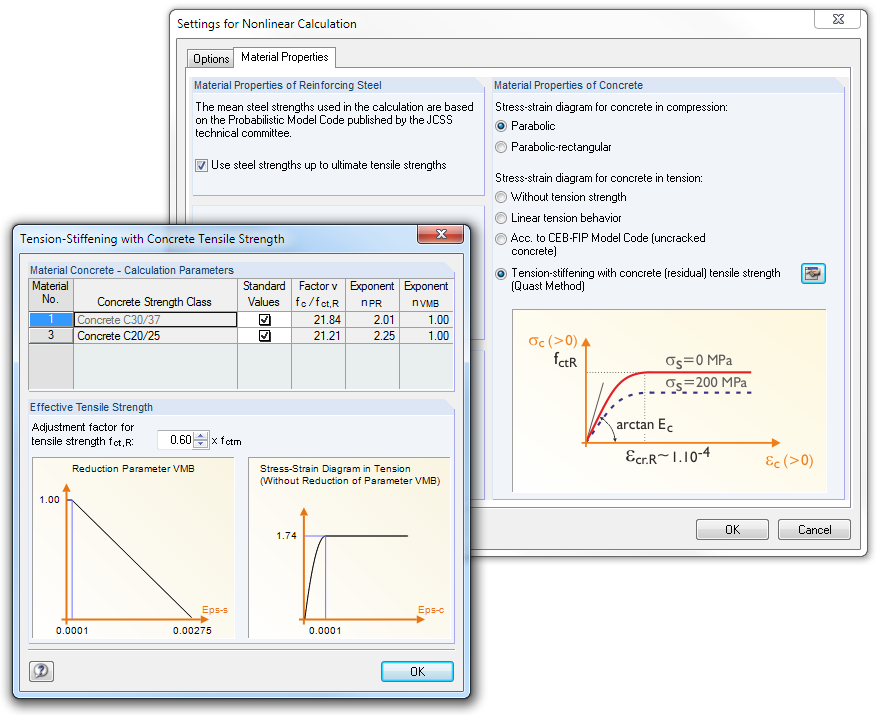Click the Help question-mark icon
Viewport: 879px width, 715px height.
point(40,671)
